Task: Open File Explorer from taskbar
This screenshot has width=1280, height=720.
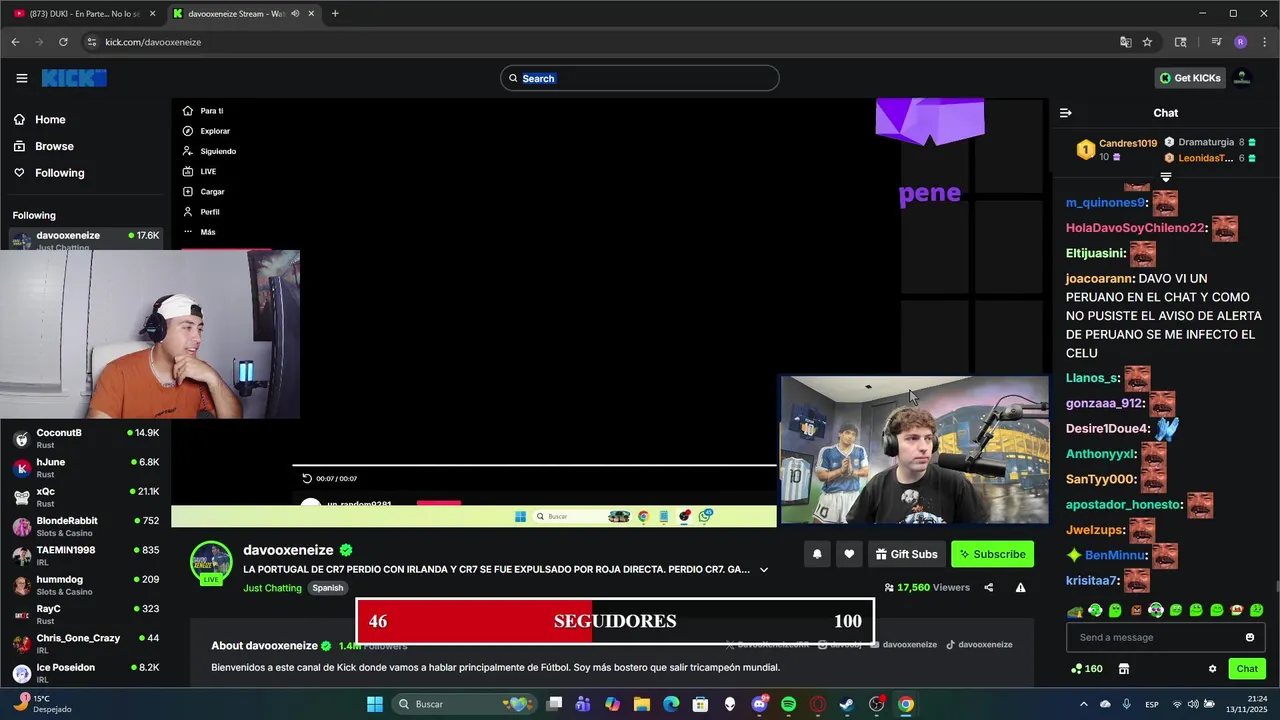Action: (x=642, y=704)
